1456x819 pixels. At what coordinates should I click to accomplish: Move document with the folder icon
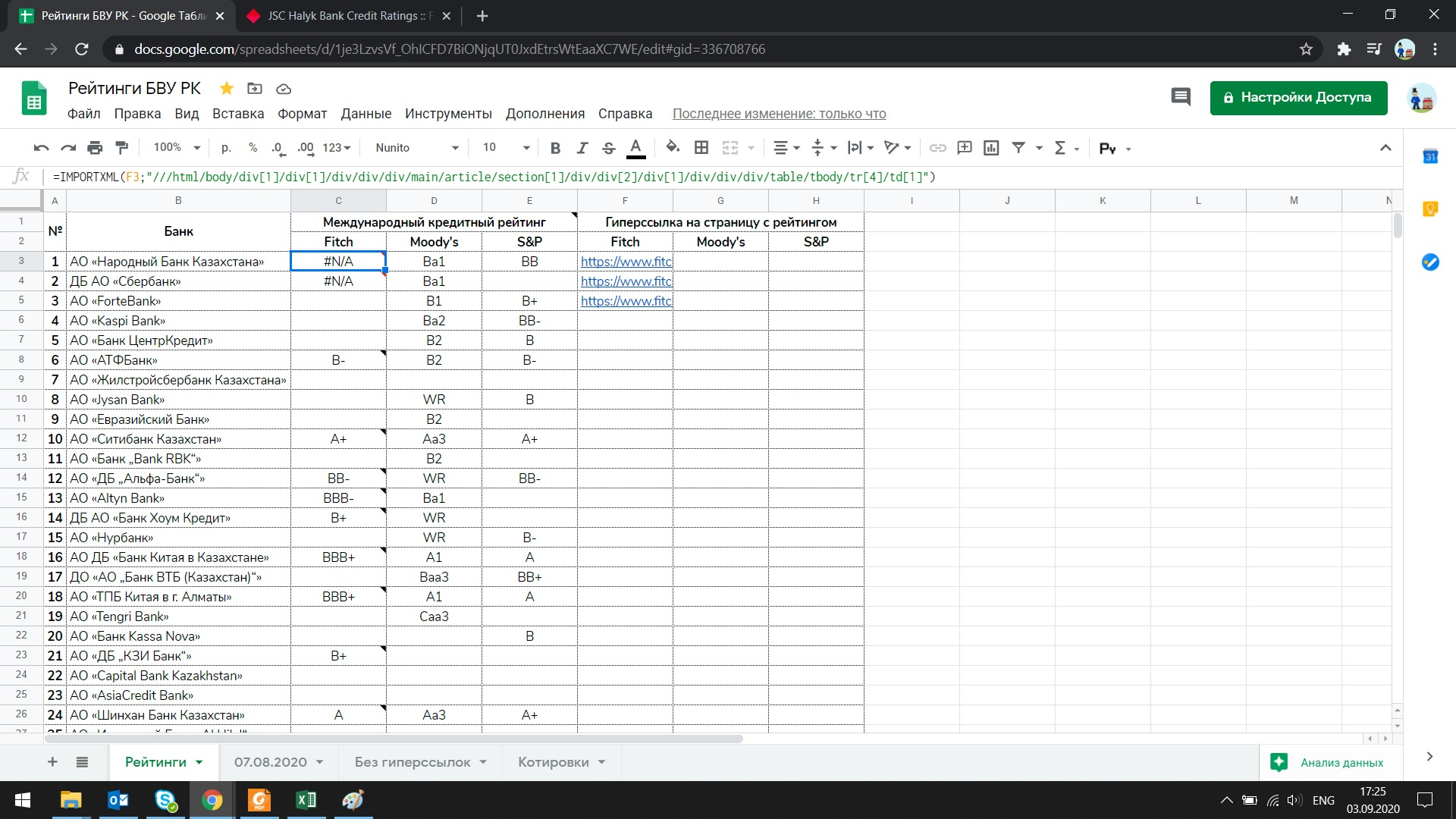255,89
